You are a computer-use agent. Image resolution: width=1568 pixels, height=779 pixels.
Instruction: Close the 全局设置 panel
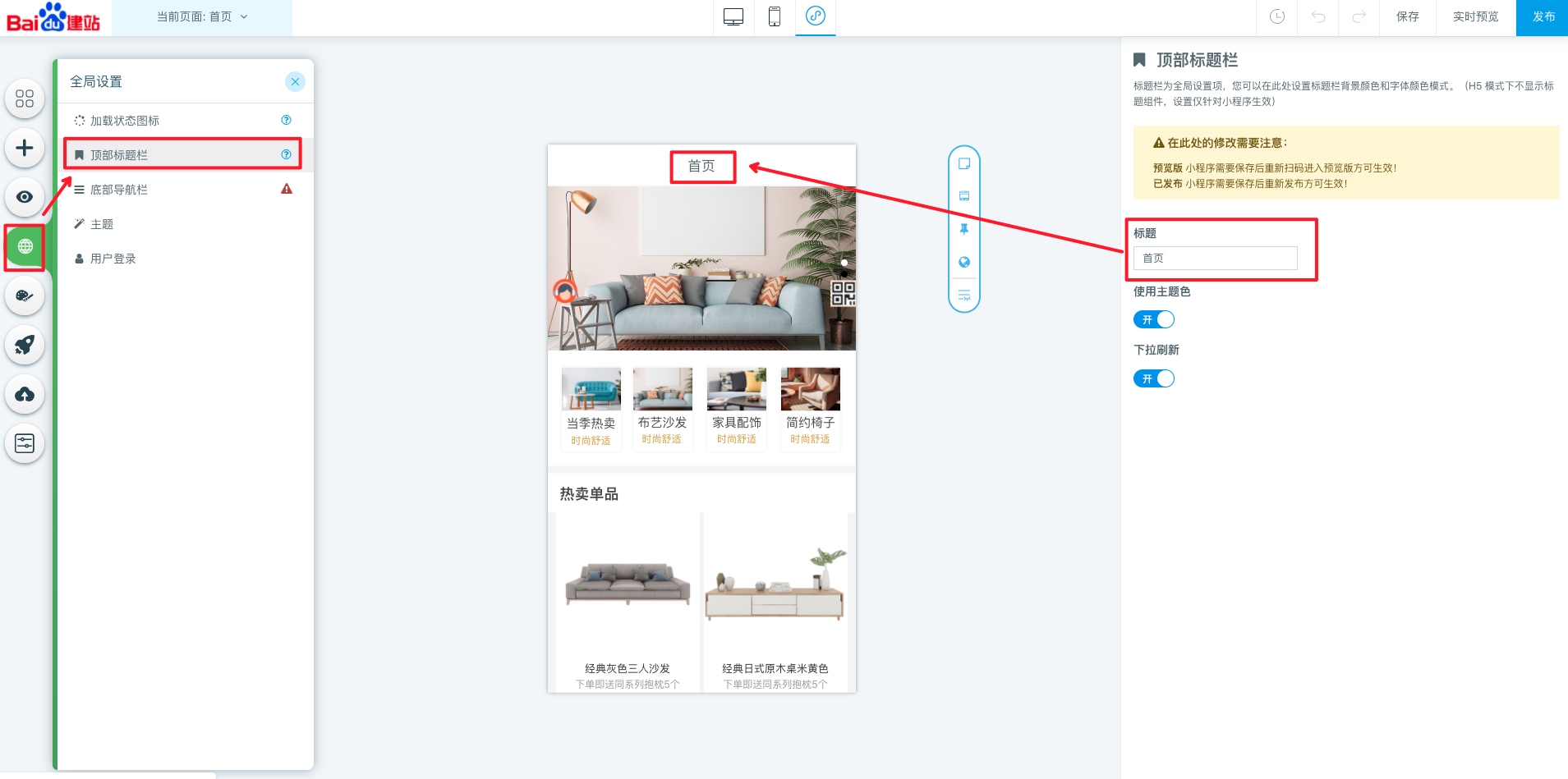pos(295,81)
